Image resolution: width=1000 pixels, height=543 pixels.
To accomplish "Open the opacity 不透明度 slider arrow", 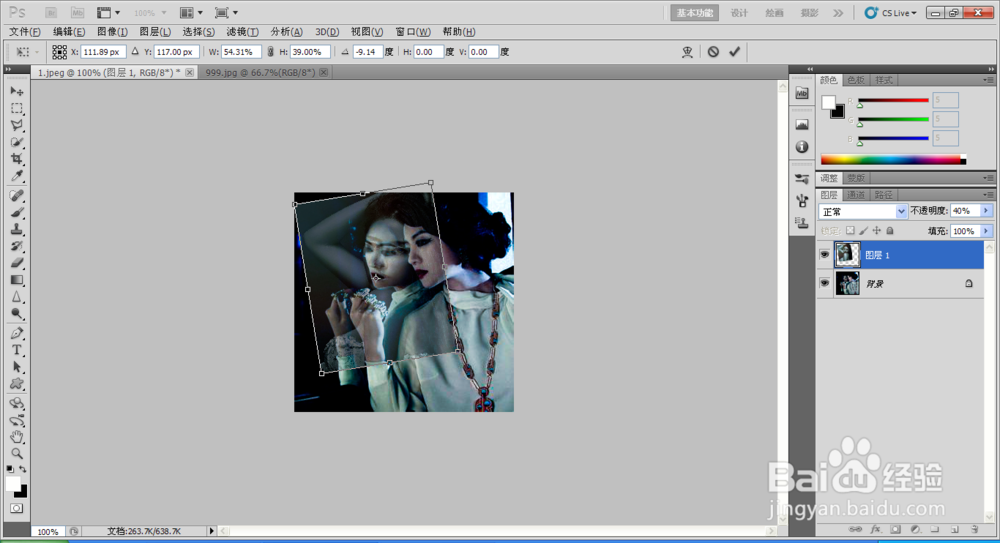I will pyautogui.click(x=986, y=211).
